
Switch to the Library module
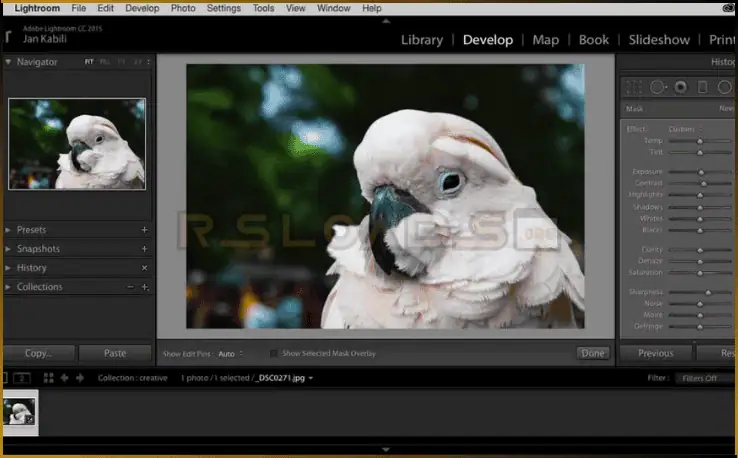(422, 40)
